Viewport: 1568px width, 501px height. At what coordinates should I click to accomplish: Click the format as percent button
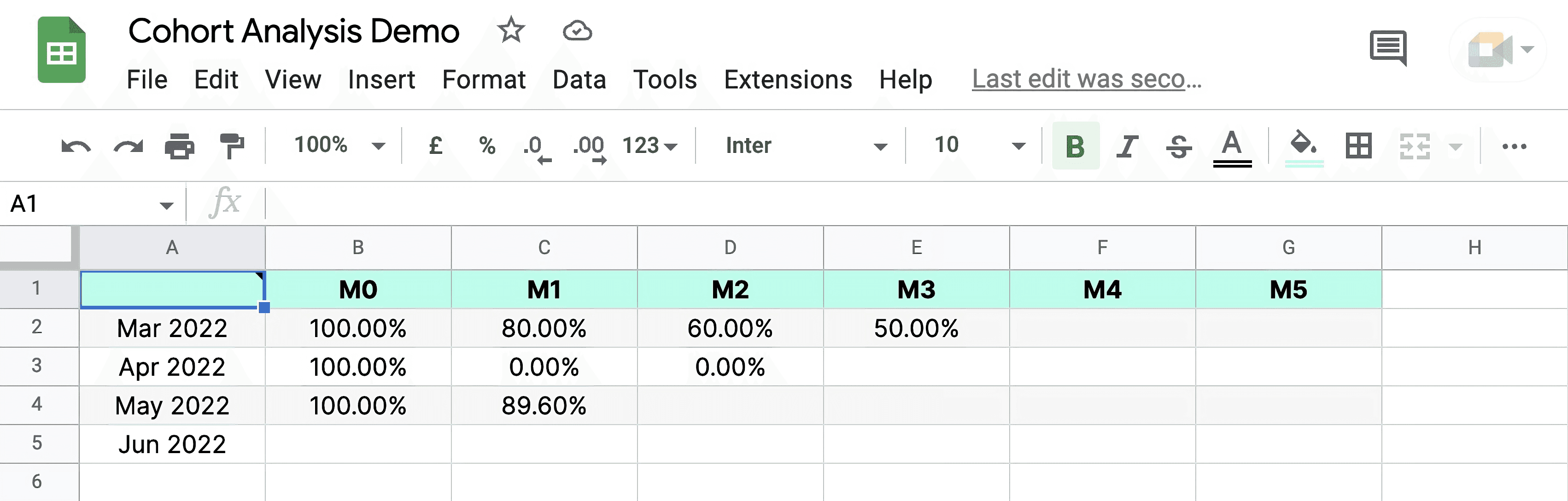click(487, 146)
